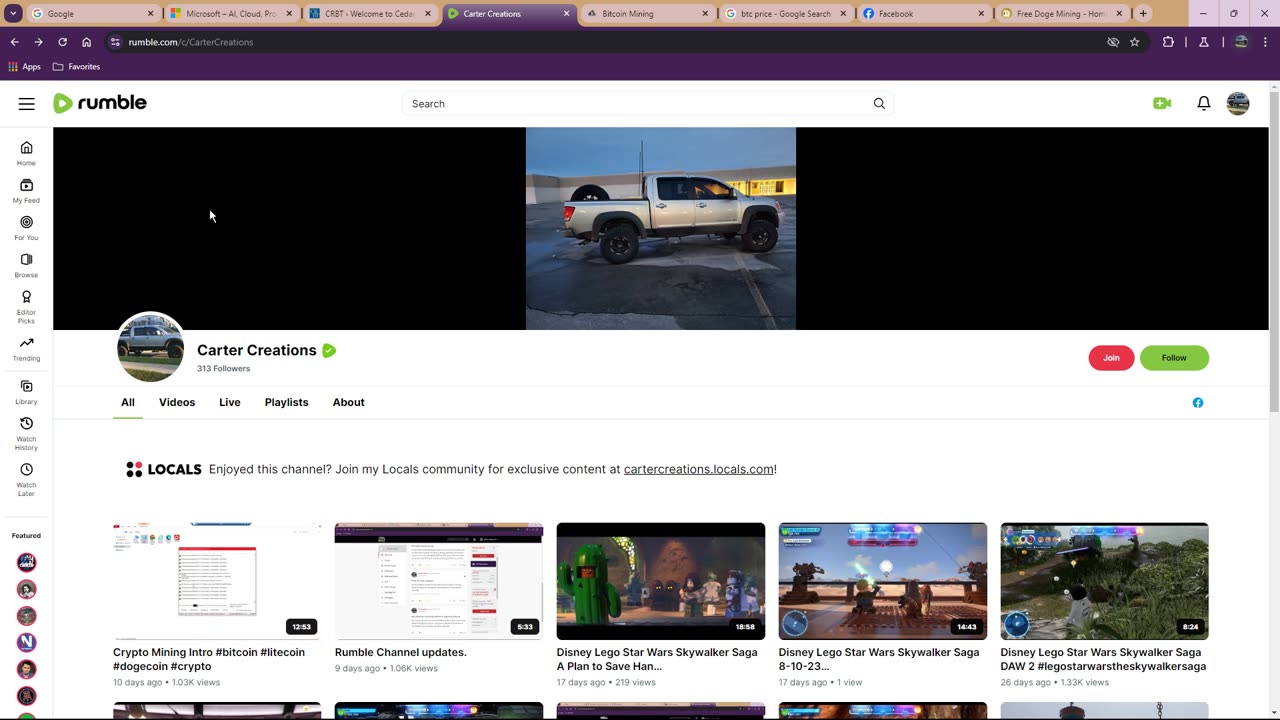Open the About tab
Screen dimensions: 1280x720
[349, 403]
